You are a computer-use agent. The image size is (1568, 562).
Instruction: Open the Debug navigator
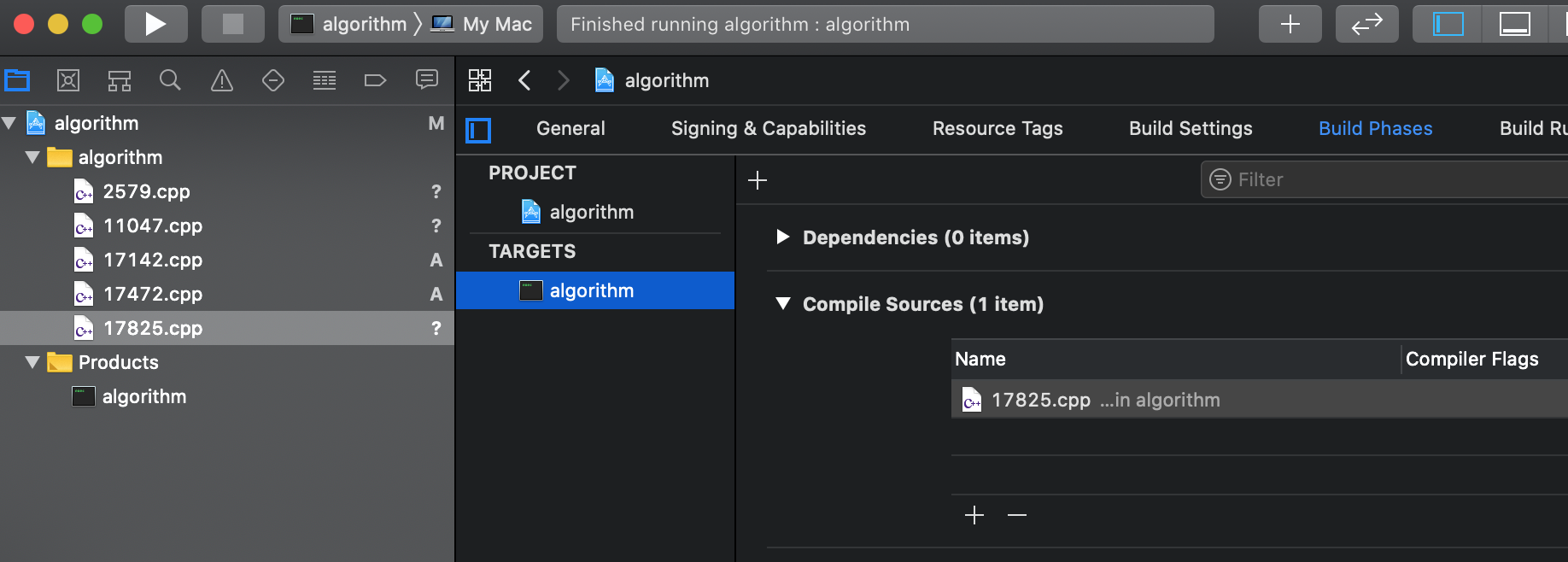(325, 80)
